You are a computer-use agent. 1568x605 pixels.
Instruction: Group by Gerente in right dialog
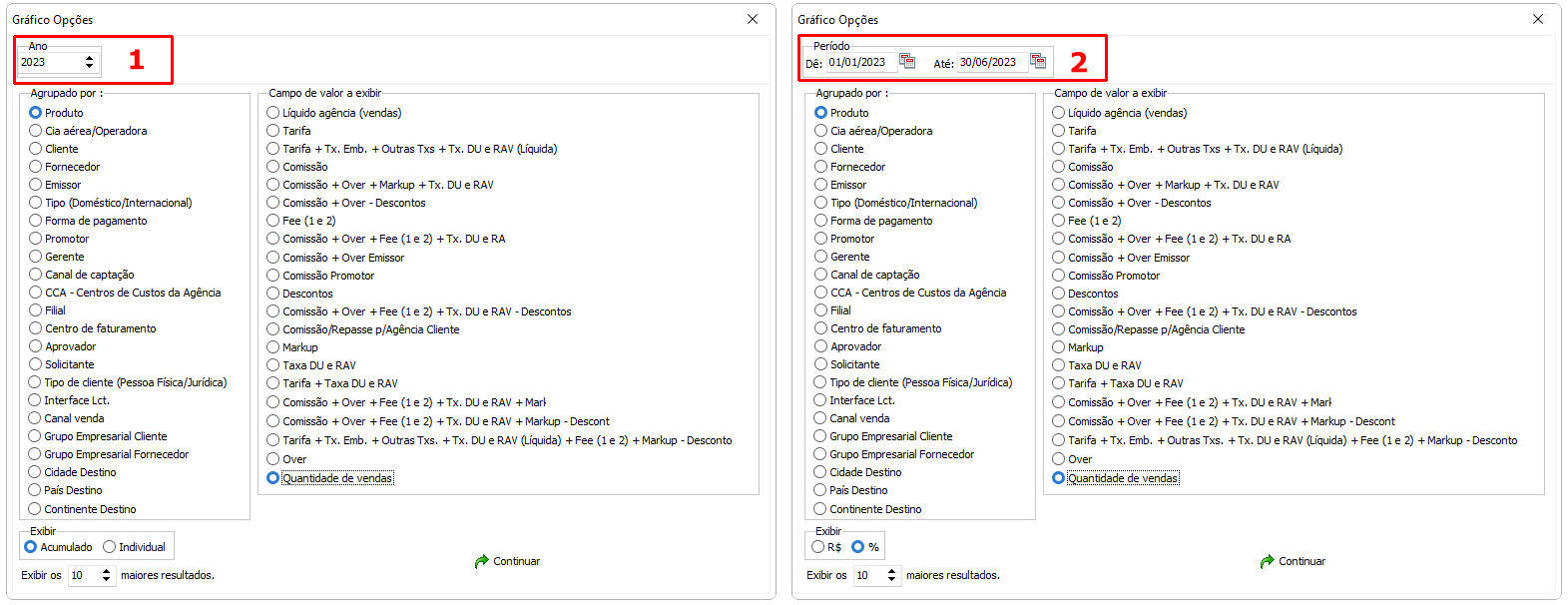[x=841, y=257]
